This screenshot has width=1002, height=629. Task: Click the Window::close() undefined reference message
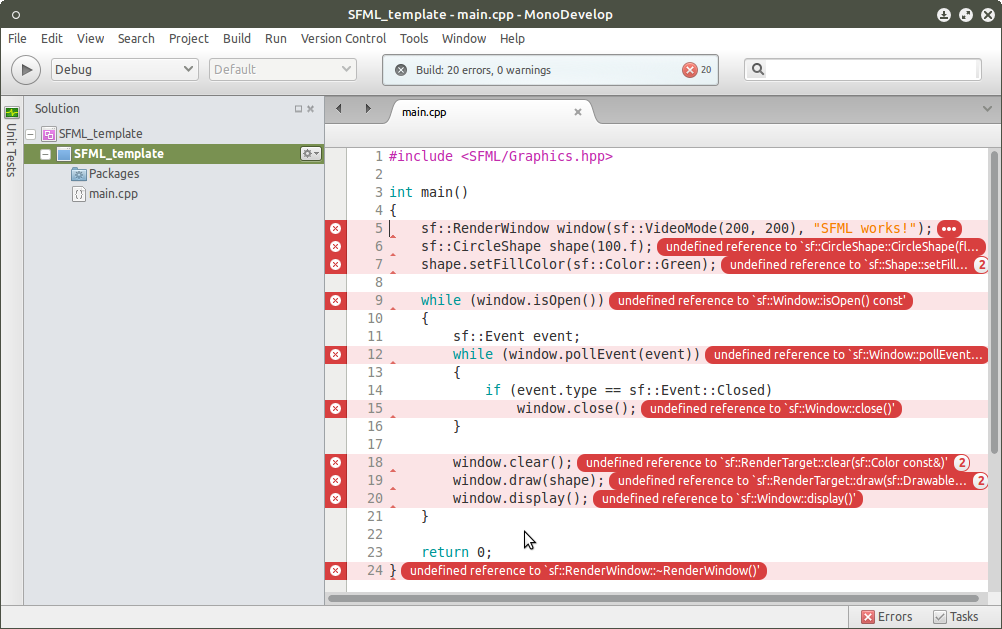pyautogui.click(x=771, y=408)
